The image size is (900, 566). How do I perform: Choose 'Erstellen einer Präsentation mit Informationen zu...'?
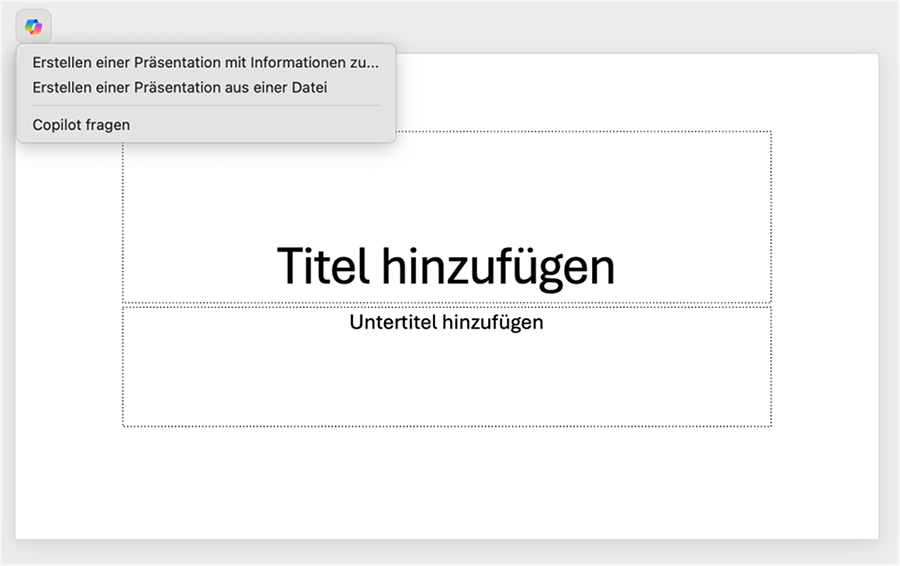point(205,62)
